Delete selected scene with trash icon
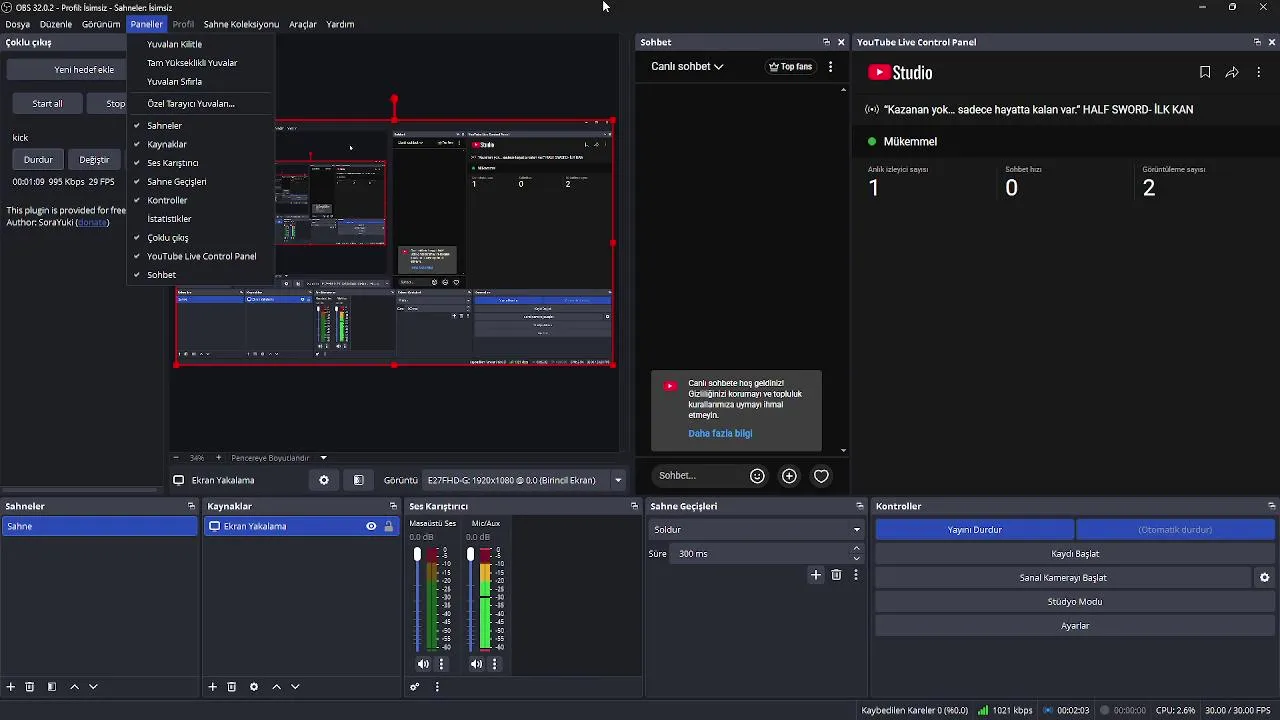Image resolution: width=1280 pixels, height=720 pixels. [30, 687]
